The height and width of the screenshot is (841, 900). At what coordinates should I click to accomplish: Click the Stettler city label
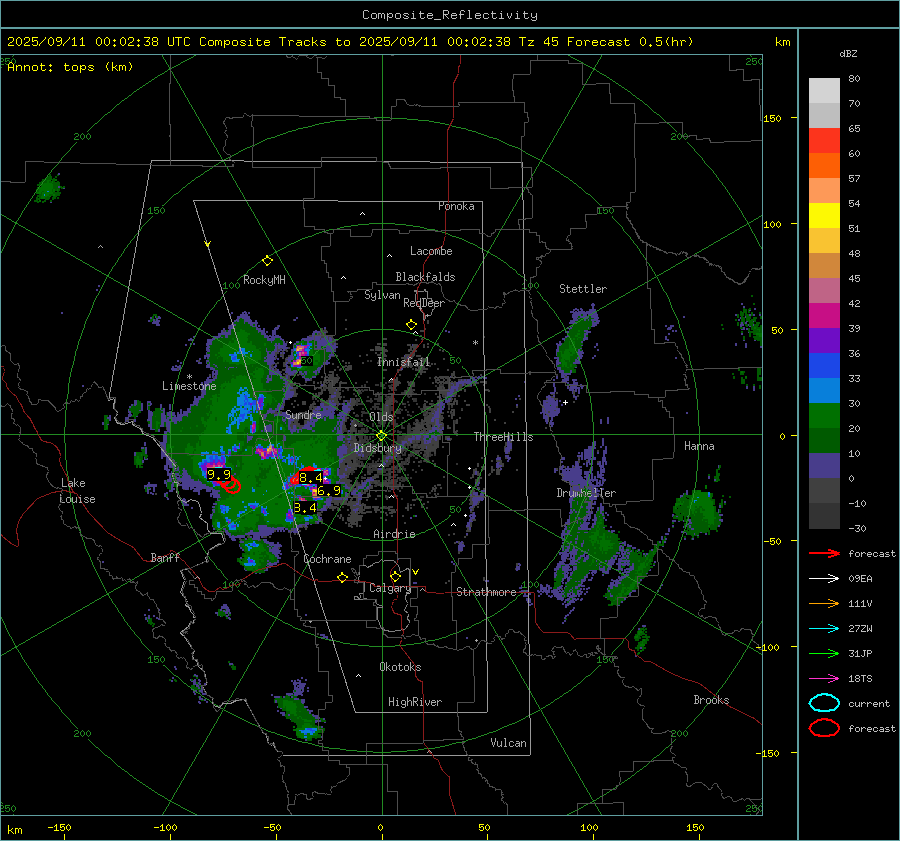pyautogui.click(x=583, y=289)
